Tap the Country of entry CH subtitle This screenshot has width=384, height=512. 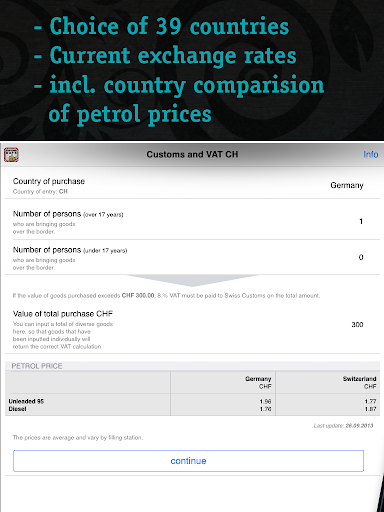point(40,192)
